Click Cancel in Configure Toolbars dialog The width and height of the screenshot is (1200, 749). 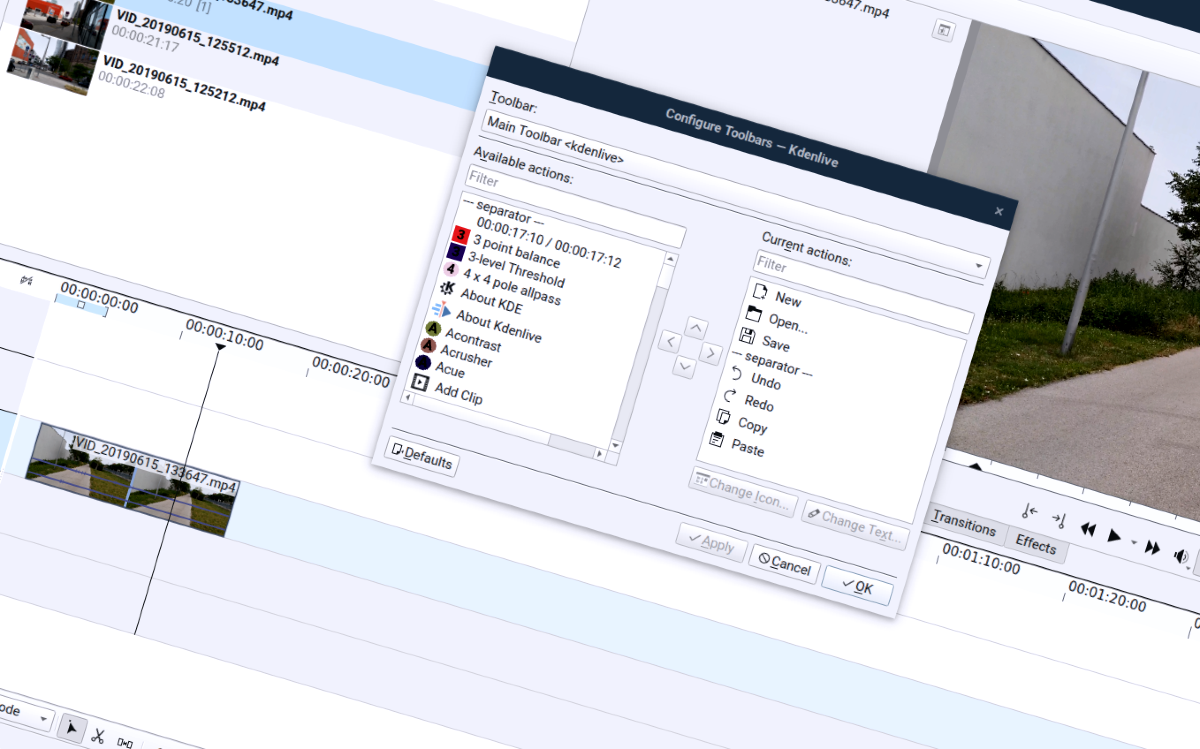click(784, 566)
